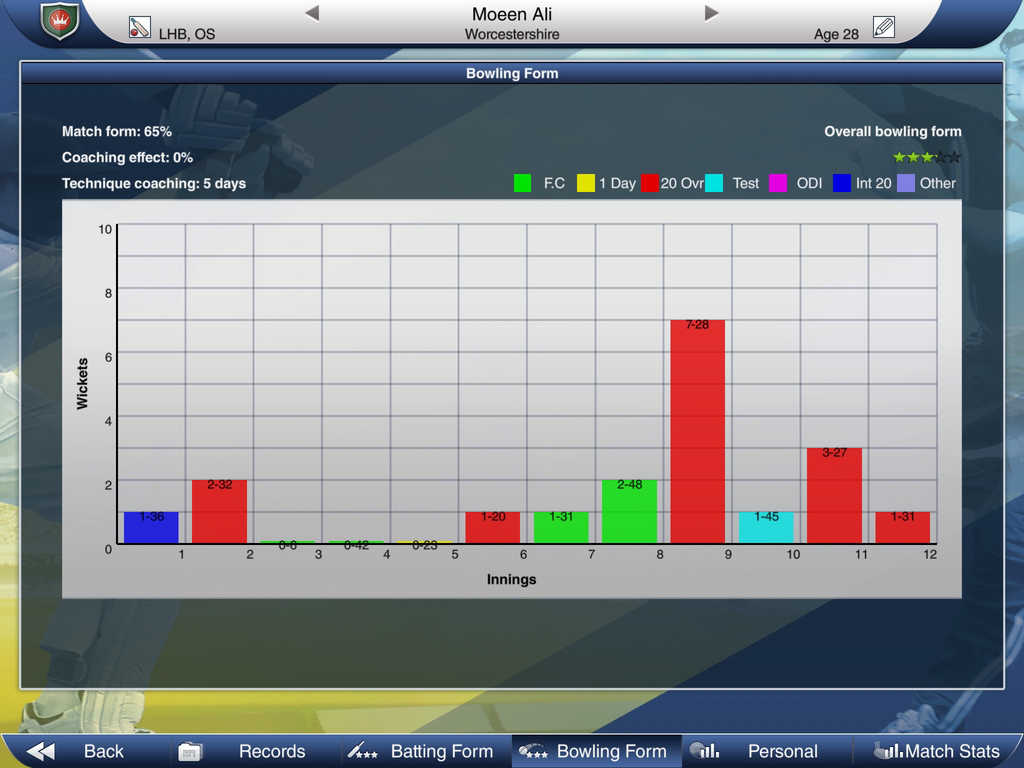
Task: Click the Moeen Ali player name
Action: (512, 14)
